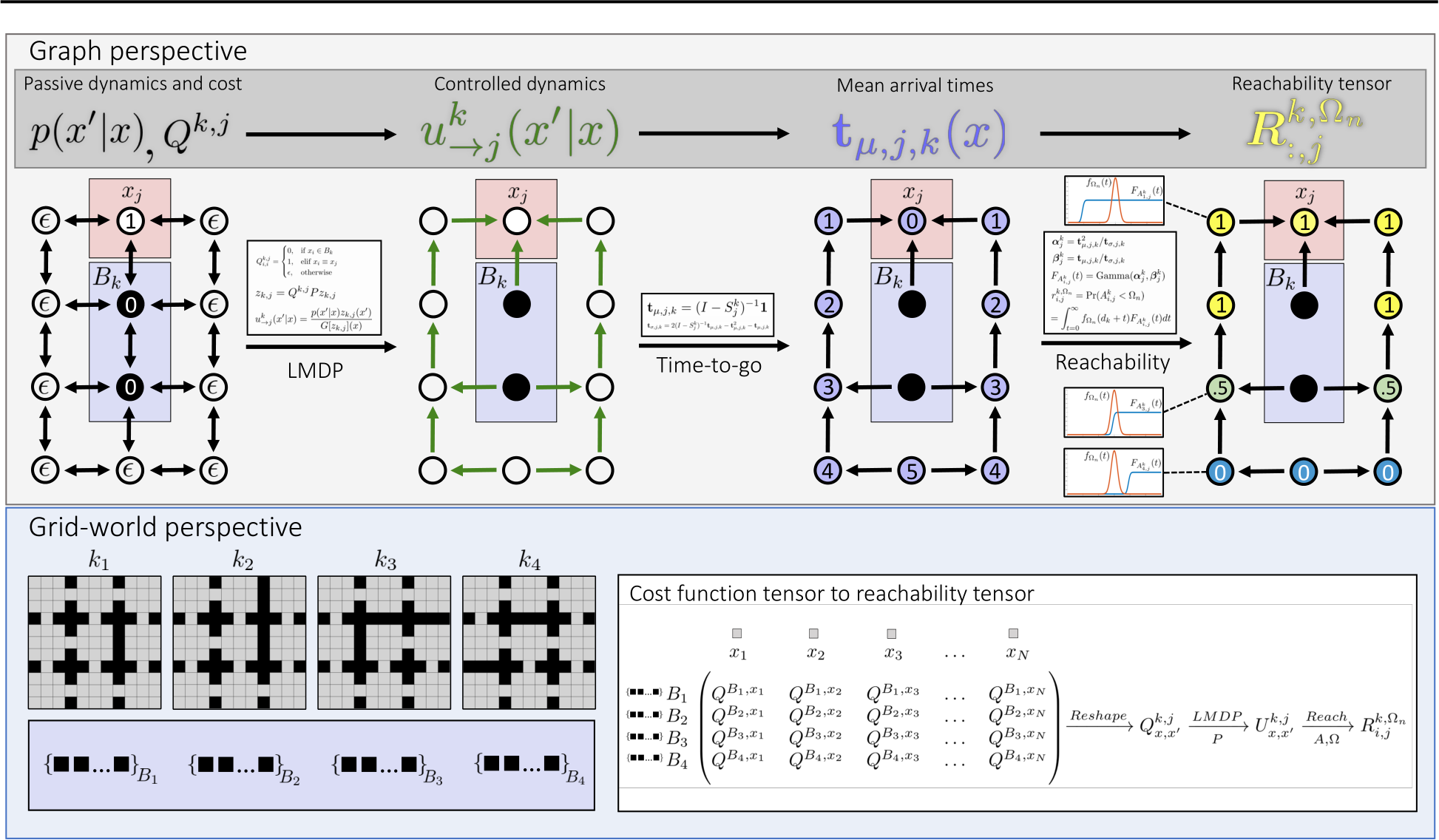The image size is (1439, 840).
Task: Click the k3 label above the third grid
Action: coord(385,560)
